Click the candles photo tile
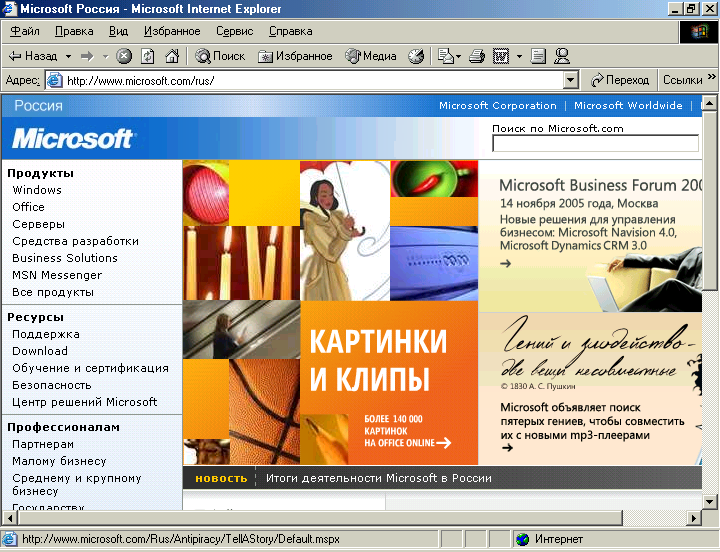The image size is (720, 552). coord(241,263)
